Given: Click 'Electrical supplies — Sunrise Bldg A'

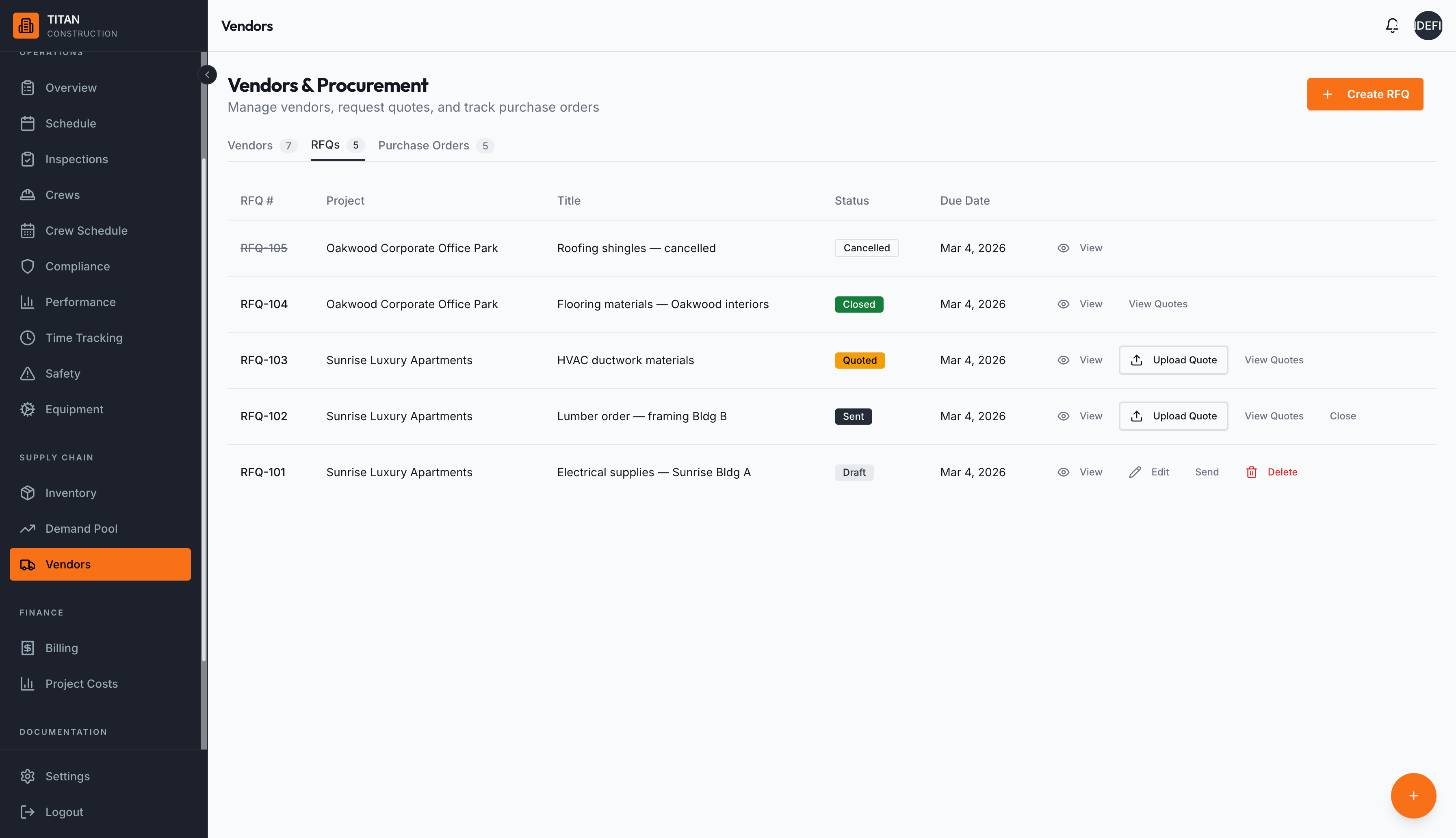Looking at the screenshot, I should tap(653, 472).
